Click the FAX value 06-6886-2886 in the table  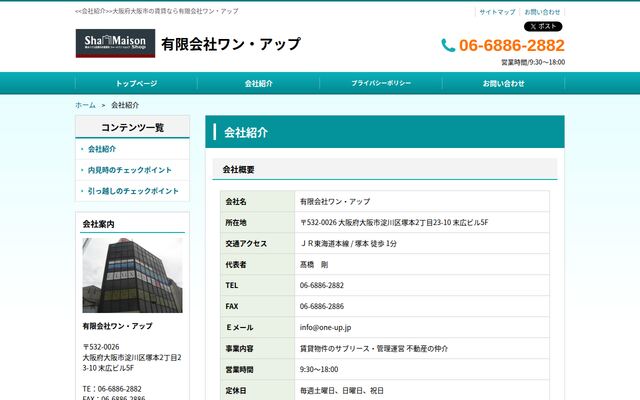point(322,306)
